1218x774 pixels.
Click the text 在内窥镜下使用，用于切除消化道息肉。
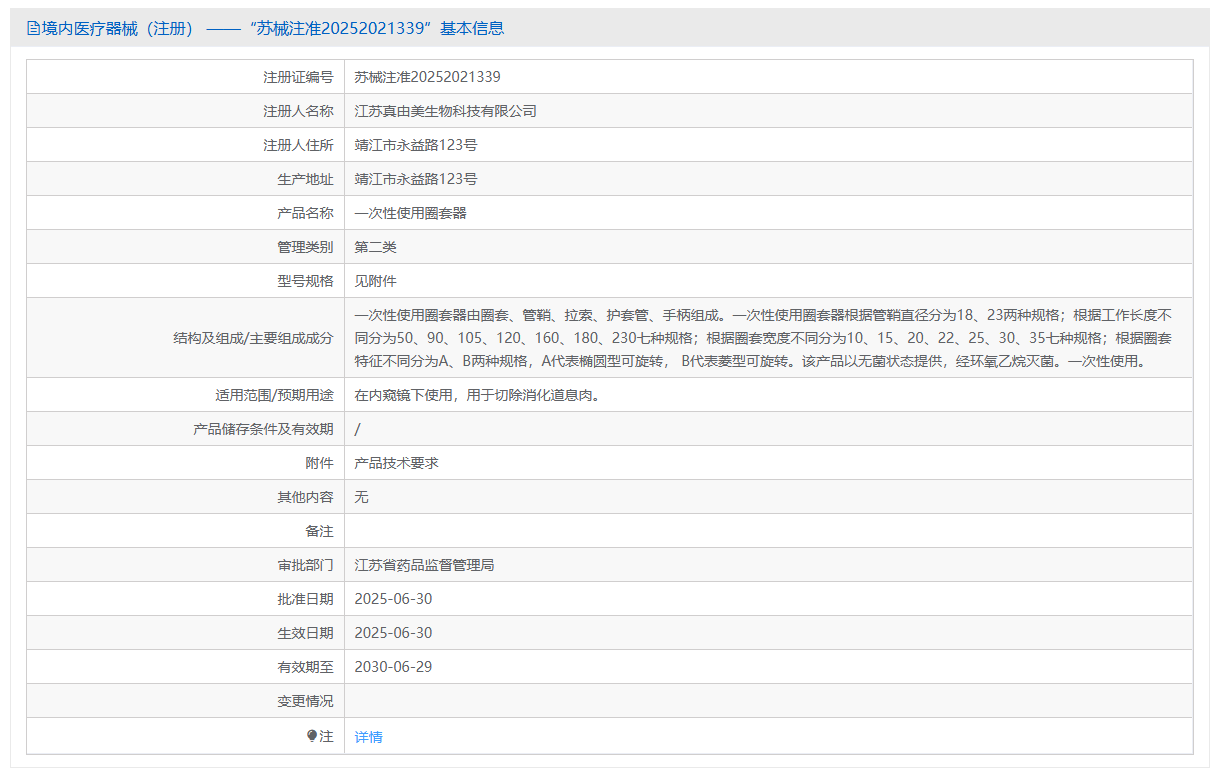click(x=477, y=395)
